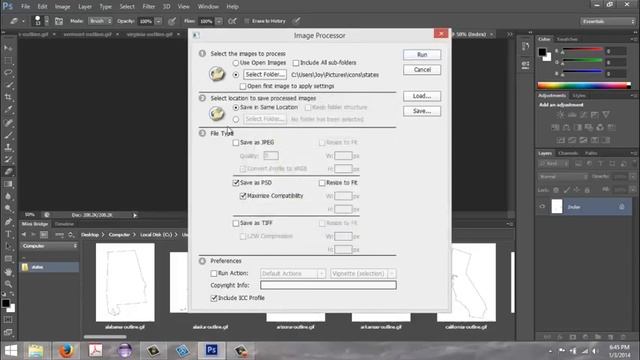Click the Run button
The width and height of the screenshot is (640, 360).
click(422, 55)
